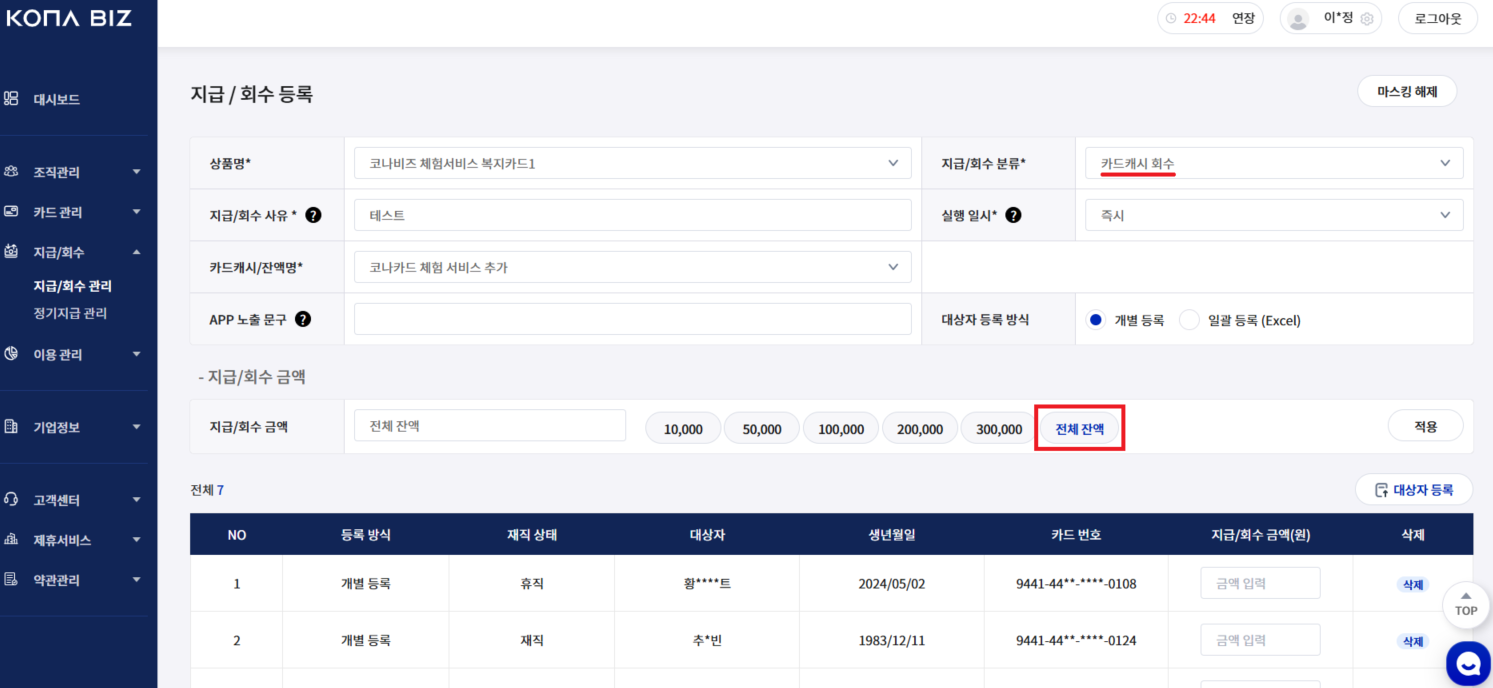Delete row 1 황****트 entry

[x=1412, y=584]
